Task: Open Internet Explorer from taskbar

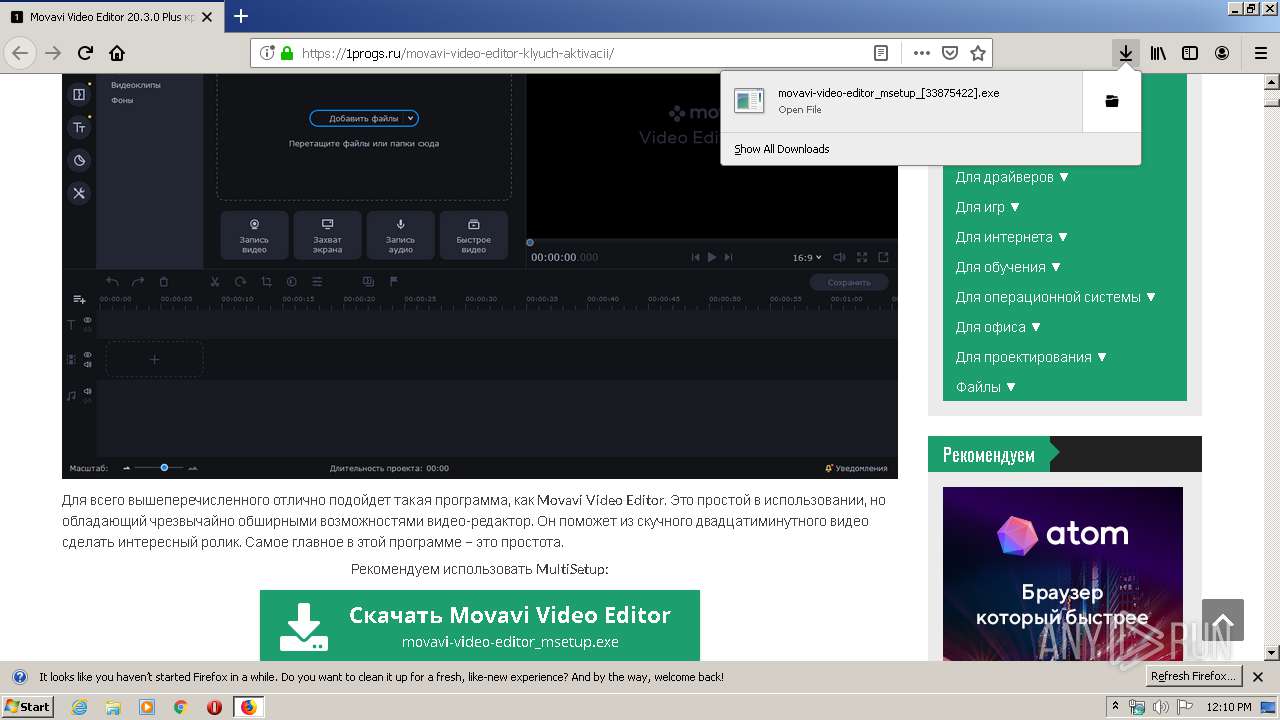Action: (x=80, y=707)
